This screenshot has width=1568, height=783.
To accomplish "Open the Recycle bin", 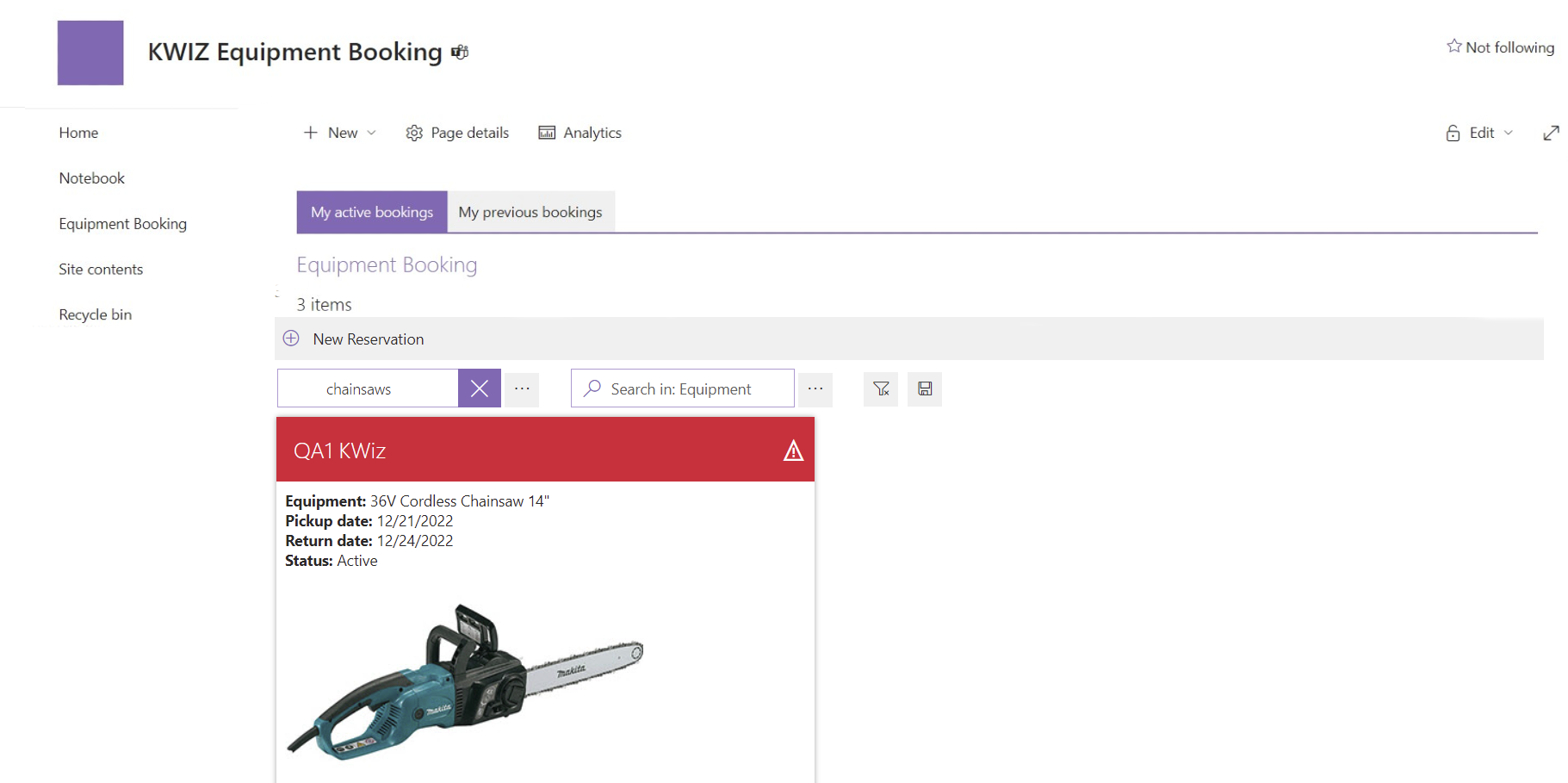I will pos(95,314).
